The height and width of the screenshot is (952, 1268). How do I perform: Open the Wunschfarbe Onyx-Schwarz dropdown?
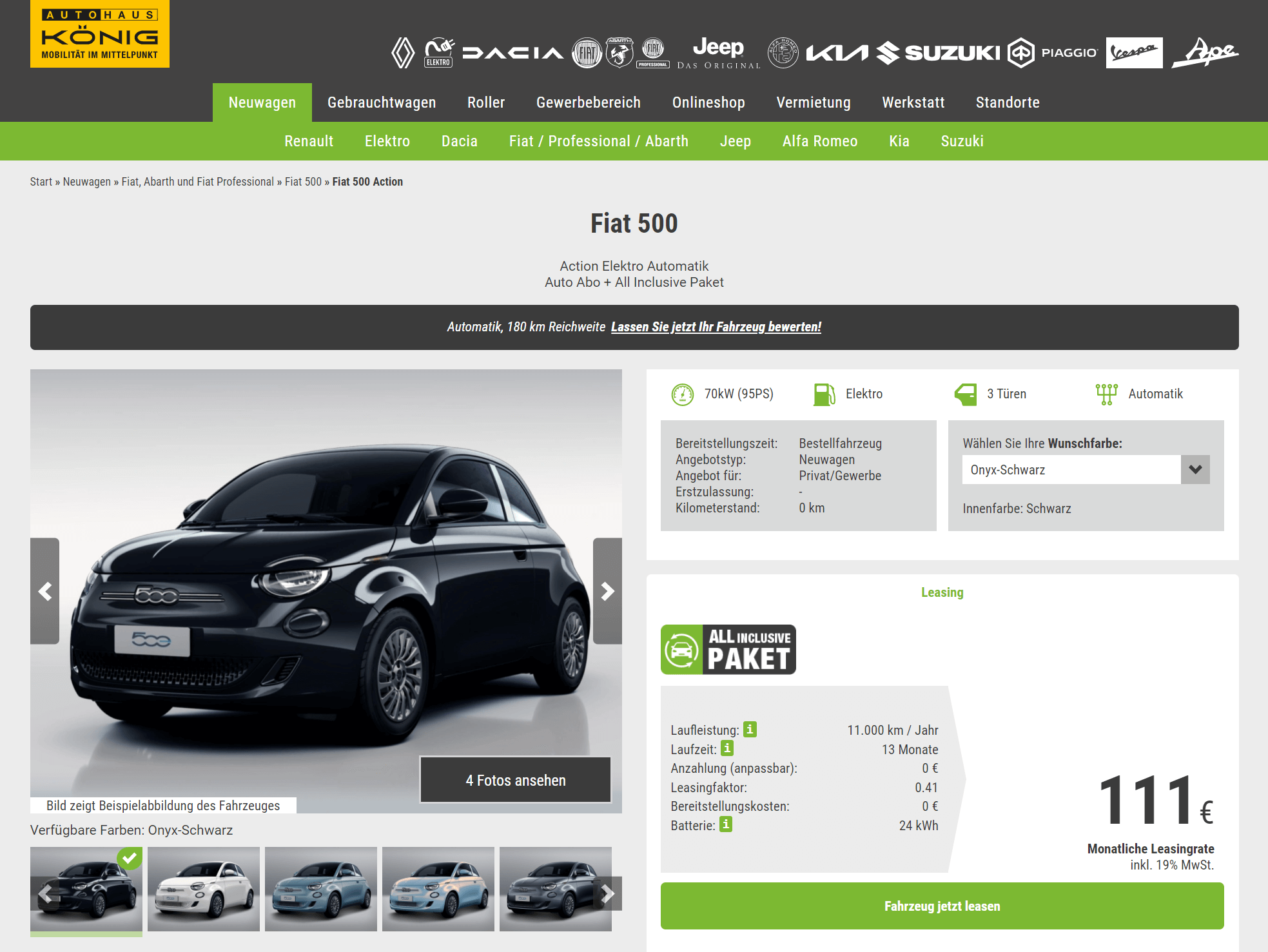coord(1086,470)
